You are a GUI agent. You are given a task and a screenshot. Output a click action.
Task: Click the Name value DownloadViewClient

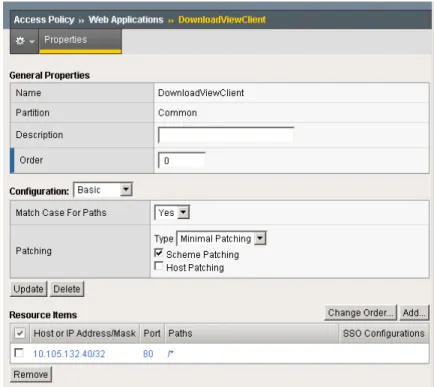(201, 93)
